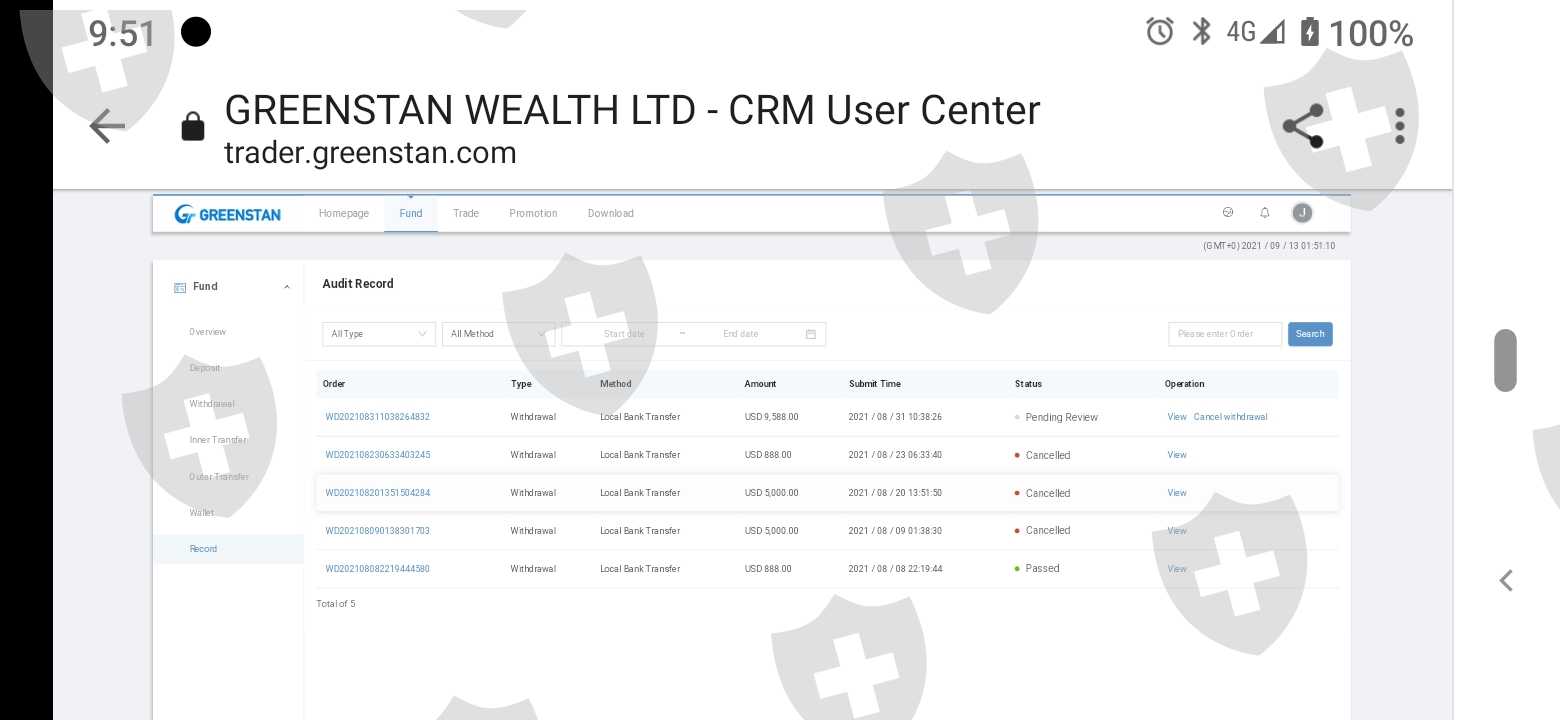This screenshot has height=720, width=1560.
Task: Click the Audit Record heading
Action: 358,284
